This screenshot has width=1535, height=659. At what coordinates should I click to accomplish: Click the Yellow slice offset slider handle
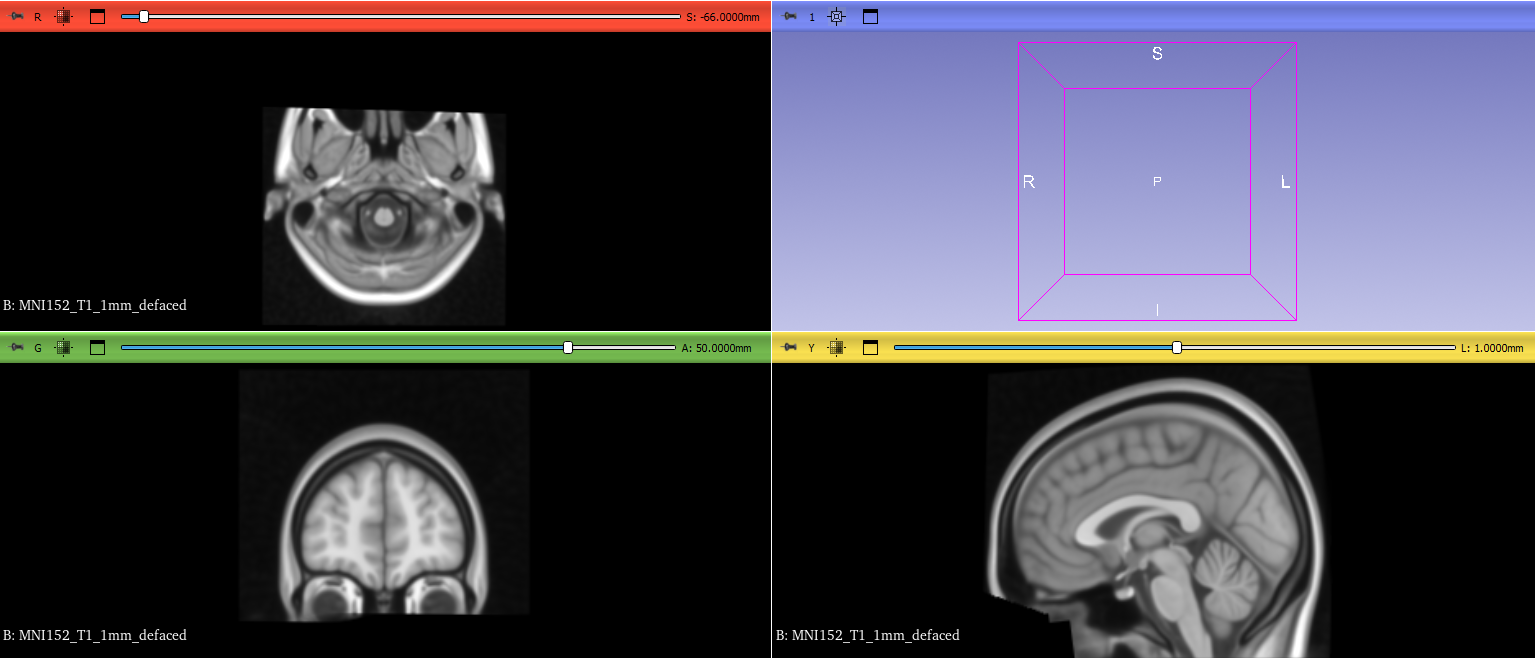1177,347
